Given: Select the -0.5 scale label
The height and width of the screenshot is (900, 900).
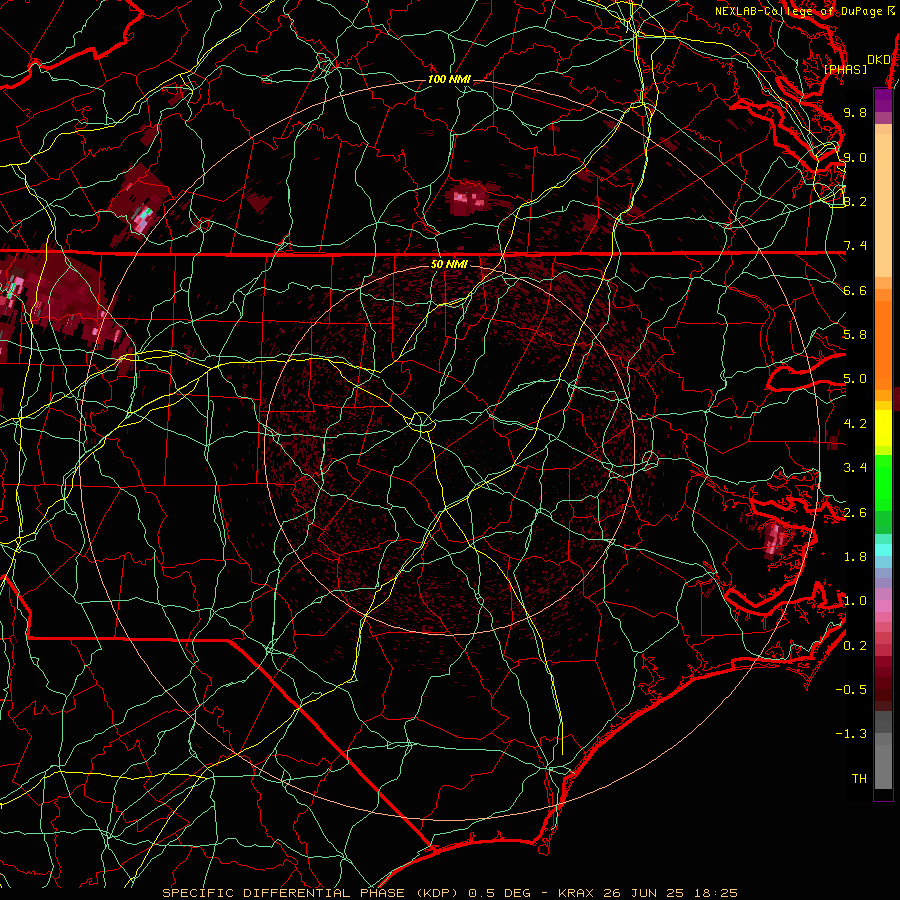Looking at the screenshot, I should click(x=851, y=690).
